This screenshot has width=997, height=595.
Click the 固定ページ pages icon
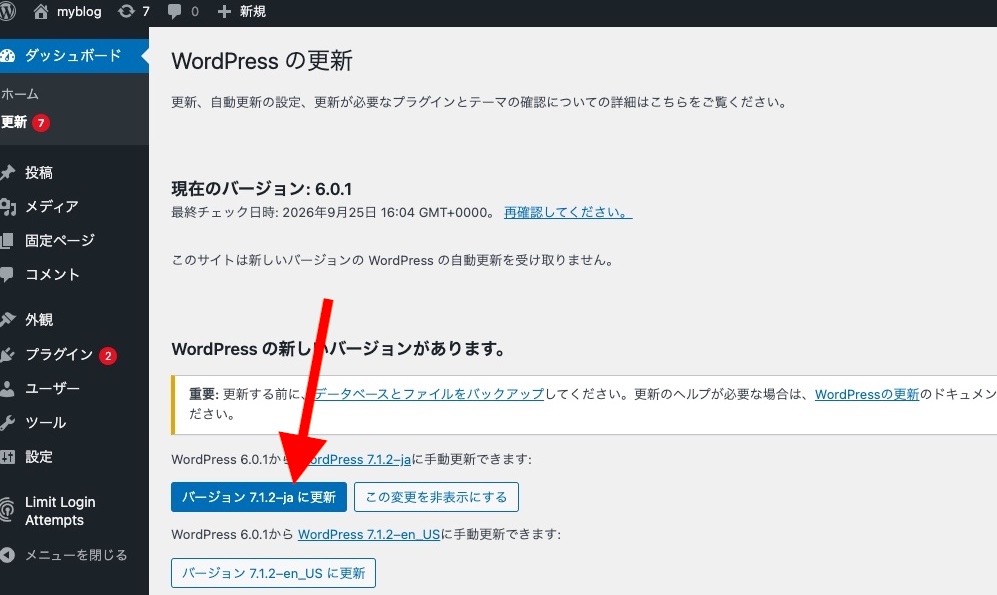(x=7, y=241)
